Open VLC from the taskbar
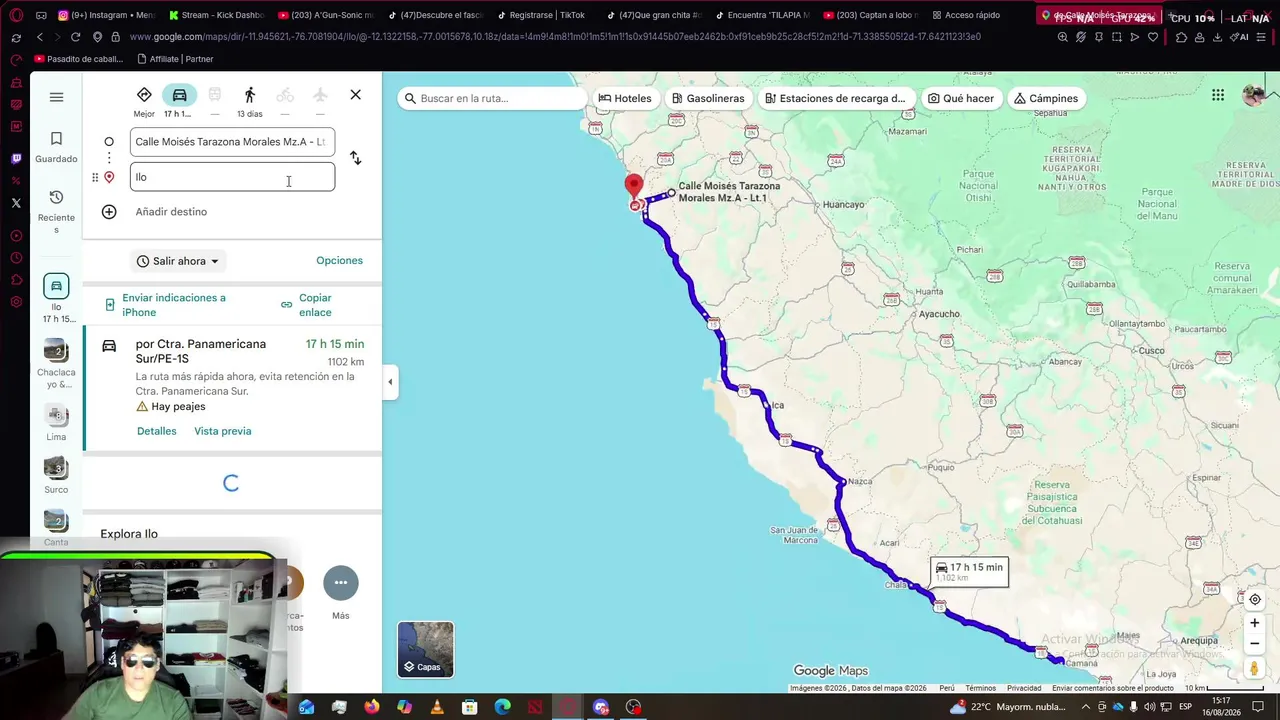This screenshot has width=1280, height=720. pos(437,707)
